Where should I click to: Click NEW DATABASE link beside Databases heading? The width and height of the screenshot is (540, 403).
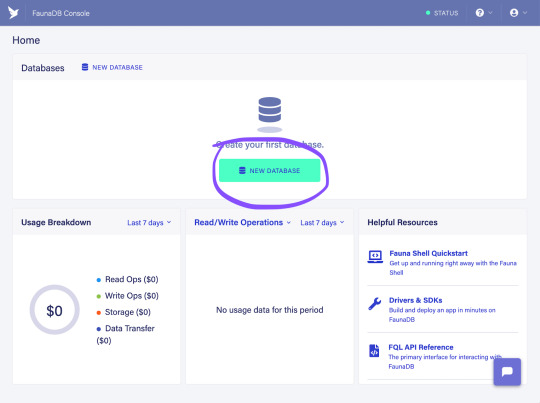pos(112,67)
